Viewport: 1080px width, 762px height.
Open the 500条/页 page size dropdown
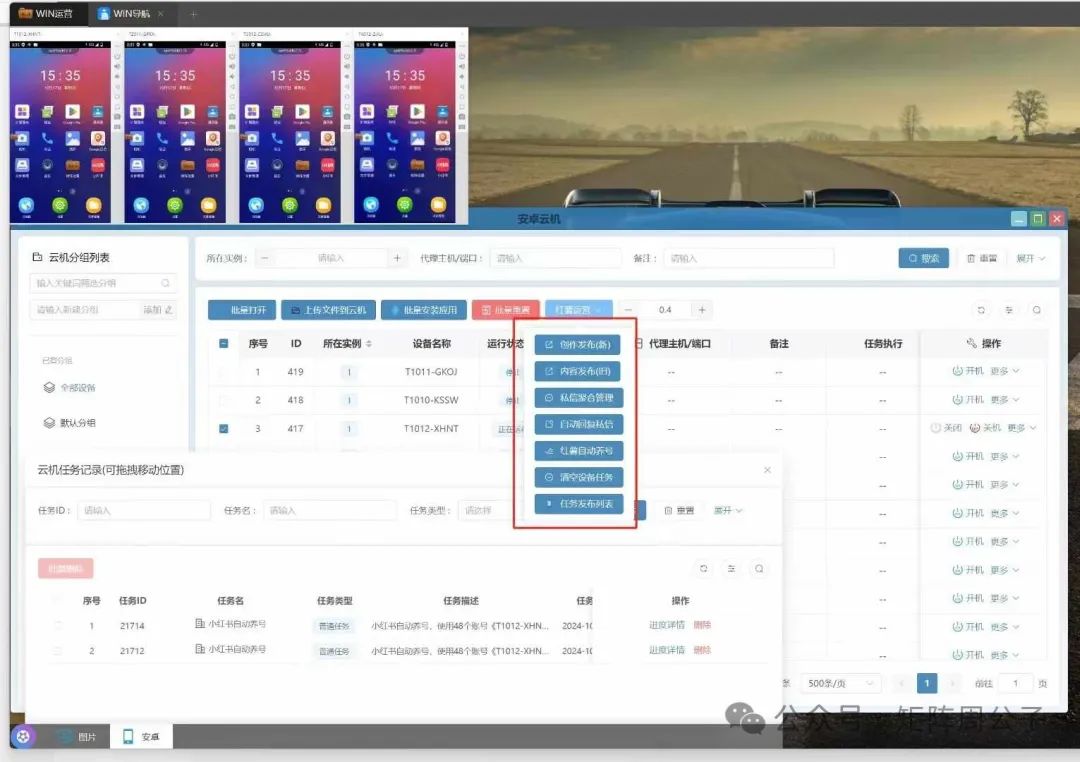[840, 683]
